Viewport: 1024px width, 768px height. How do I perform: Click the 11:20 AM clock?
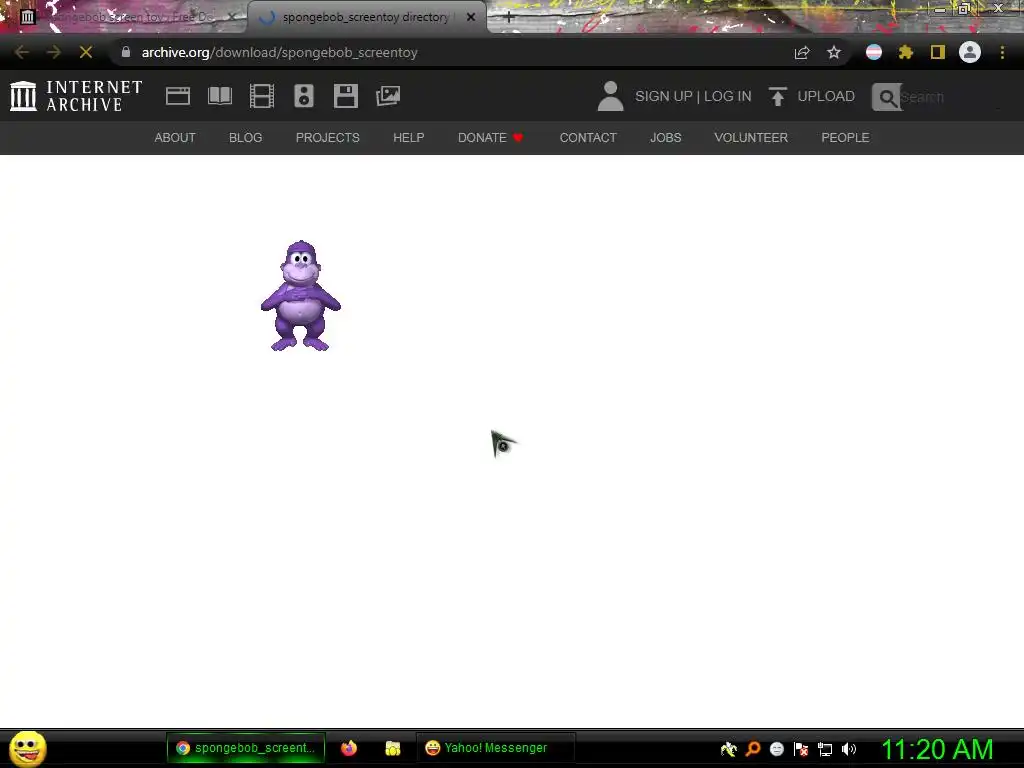937,749
